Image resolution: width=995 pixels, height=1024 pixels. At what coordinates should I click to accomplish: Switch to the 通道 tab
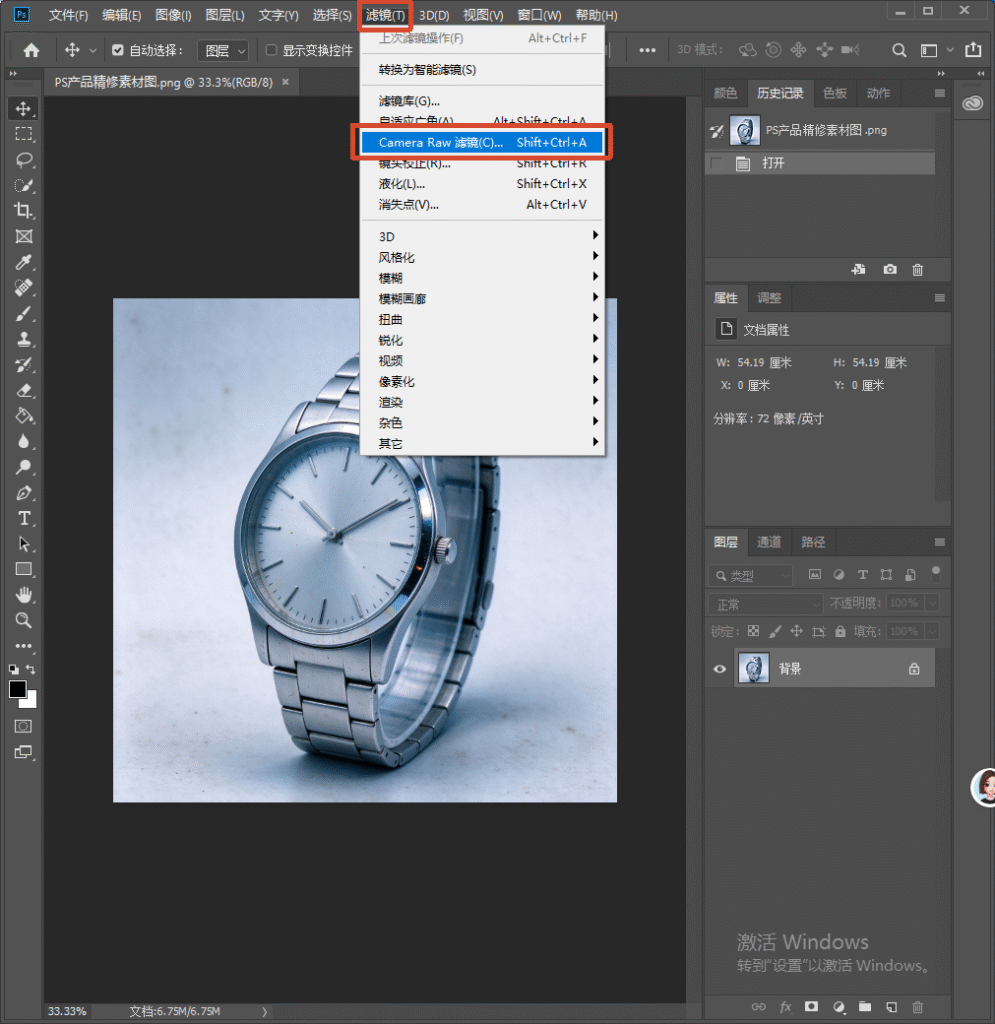pyautogui.click(x=768, y=542)
